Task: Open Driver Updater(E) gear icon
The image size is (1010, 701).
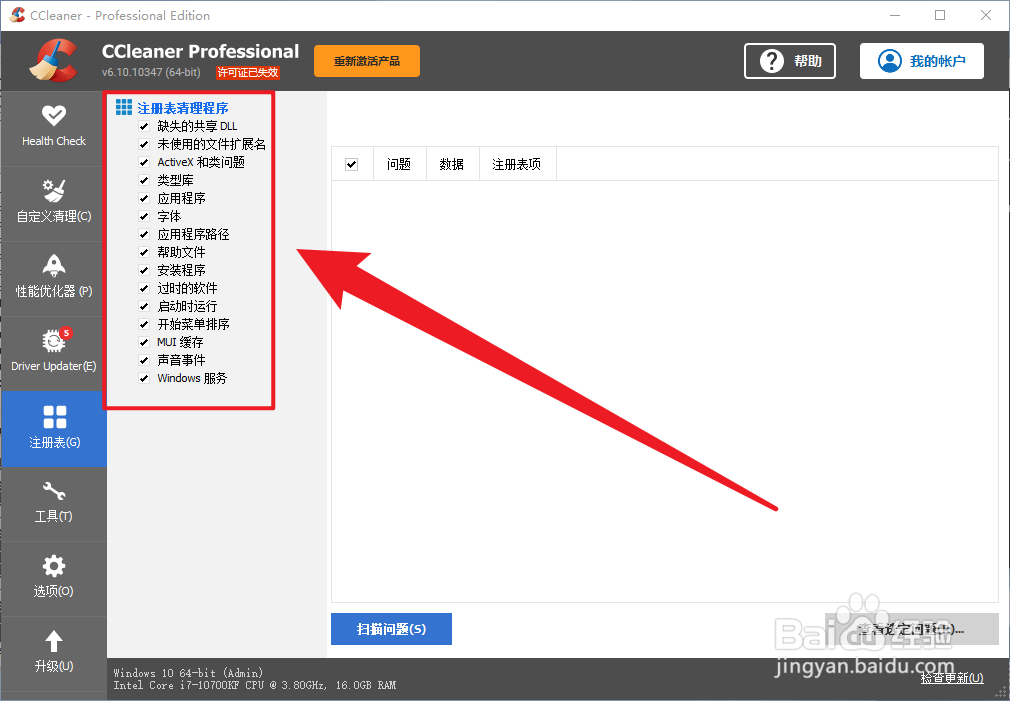Action: [53, 341]
